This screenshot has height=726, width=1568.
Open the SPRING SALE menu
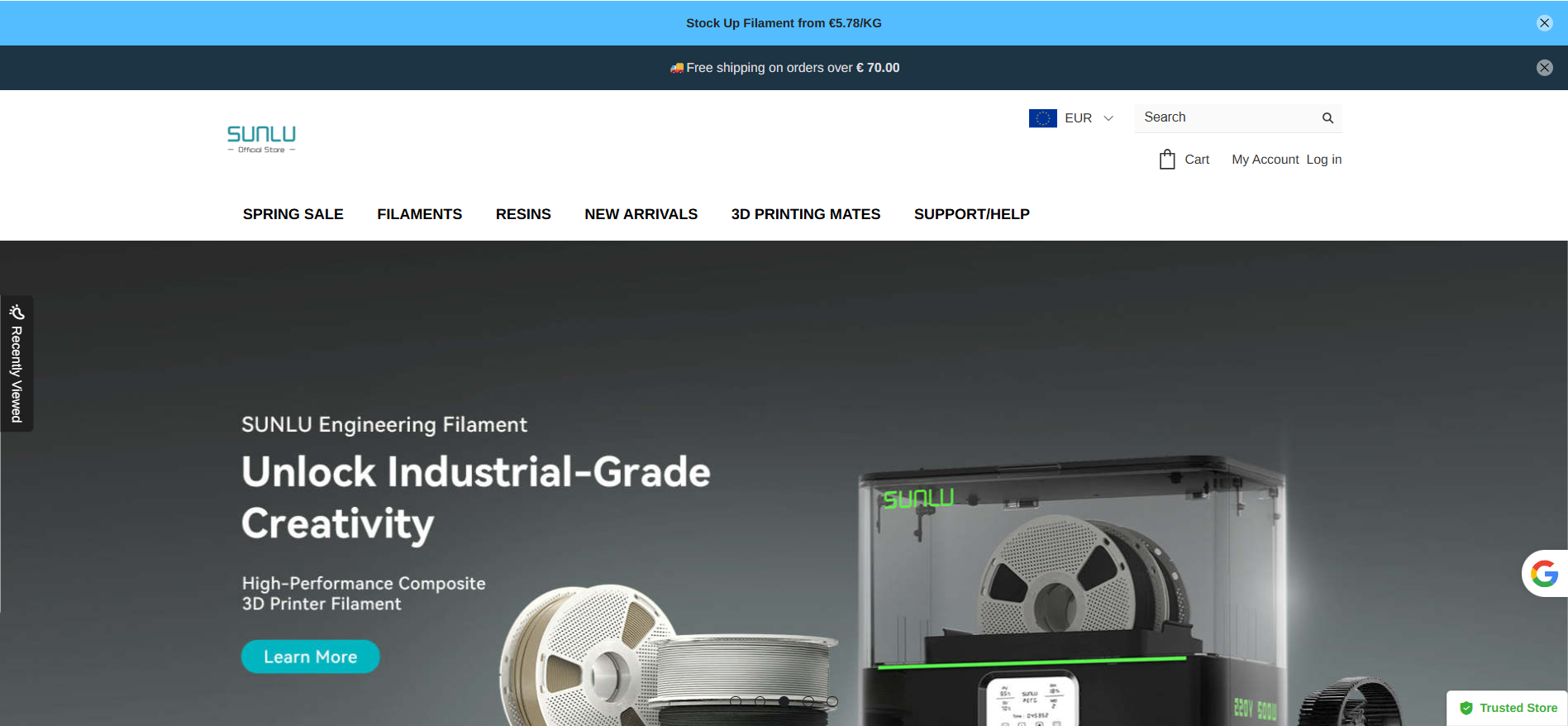293,214
